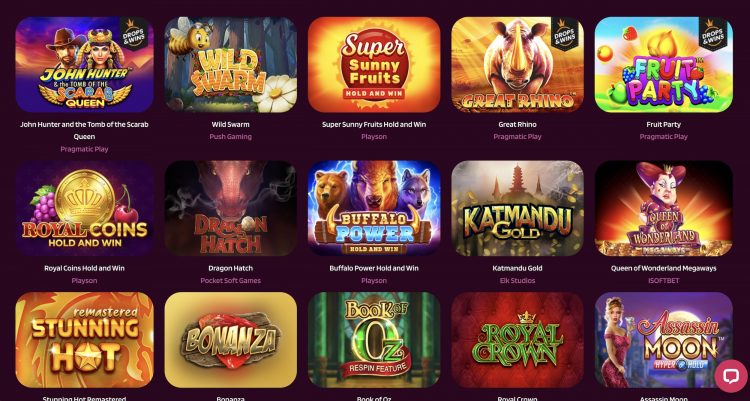Open the Bonanza game thumbnail
Screen dimensions: 750x401
pyautogui.click(x=231, y=340)
